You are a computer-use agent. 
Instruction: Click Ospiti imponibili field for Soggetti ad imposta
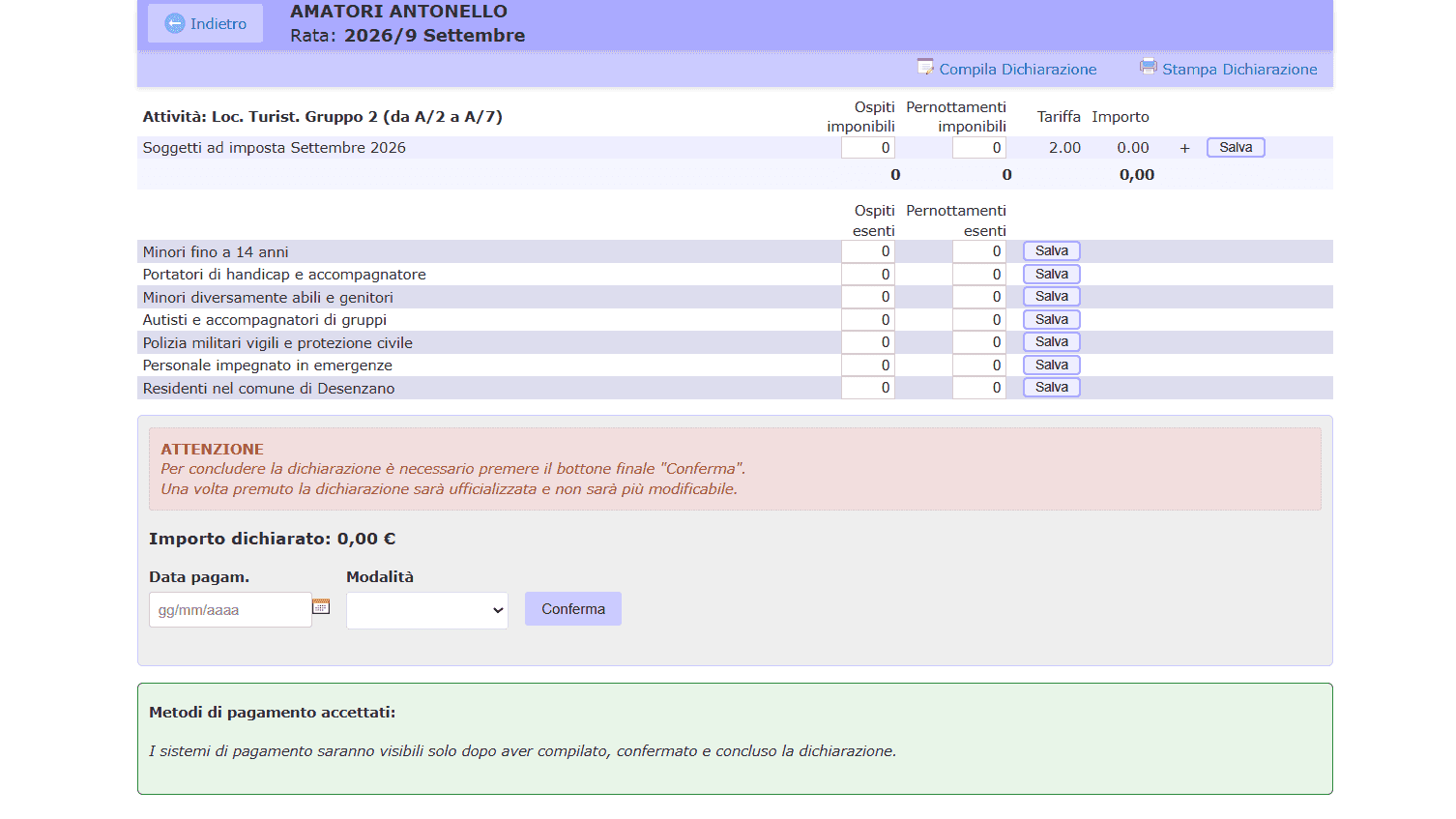click(868, 148)
